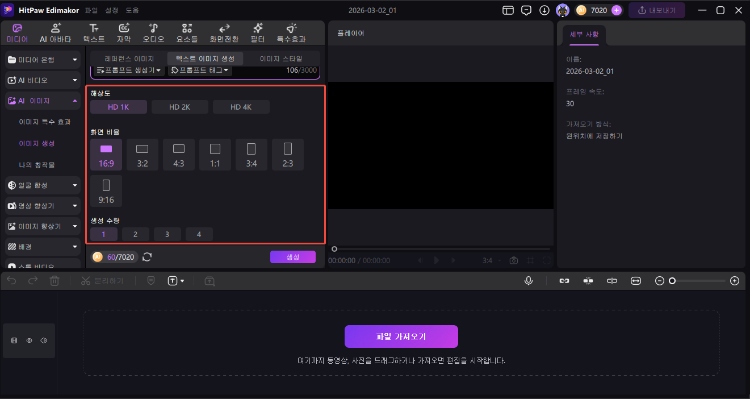
Task: Open 이미지 생성 (Image Generation) in the sidebar
Action: 36,144
